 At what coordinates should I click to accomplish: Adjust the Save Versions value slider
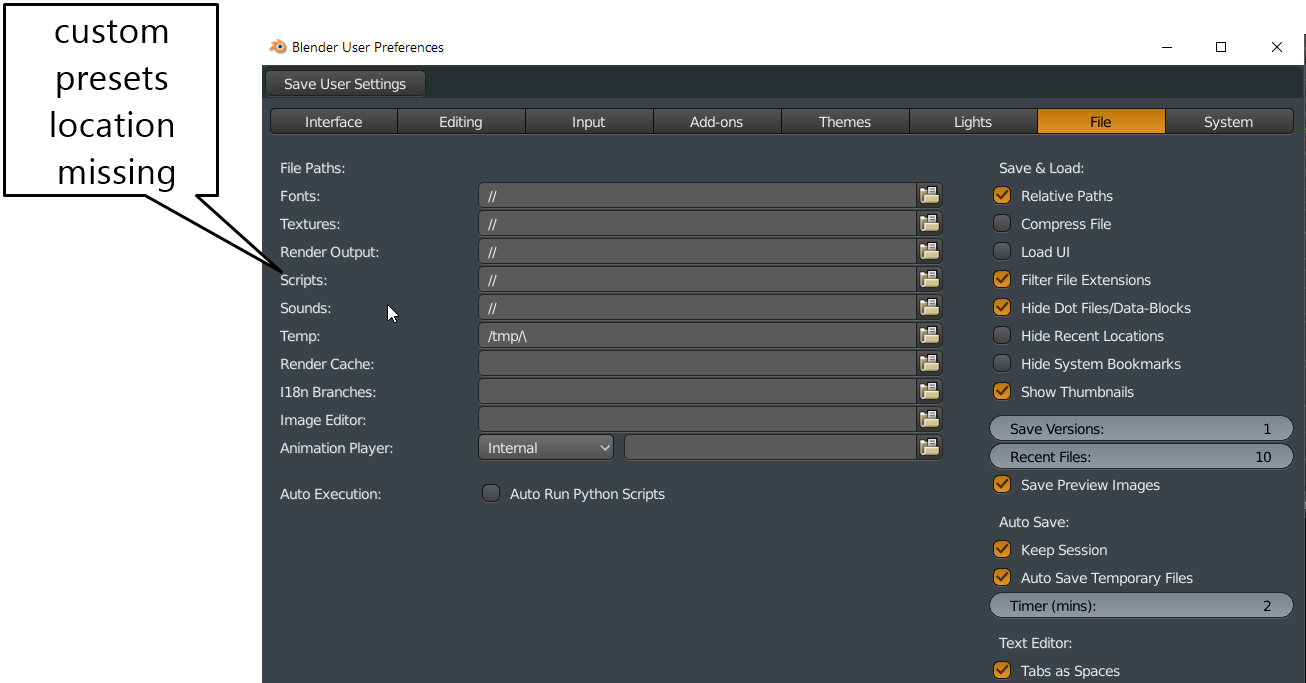[1141, 429]
